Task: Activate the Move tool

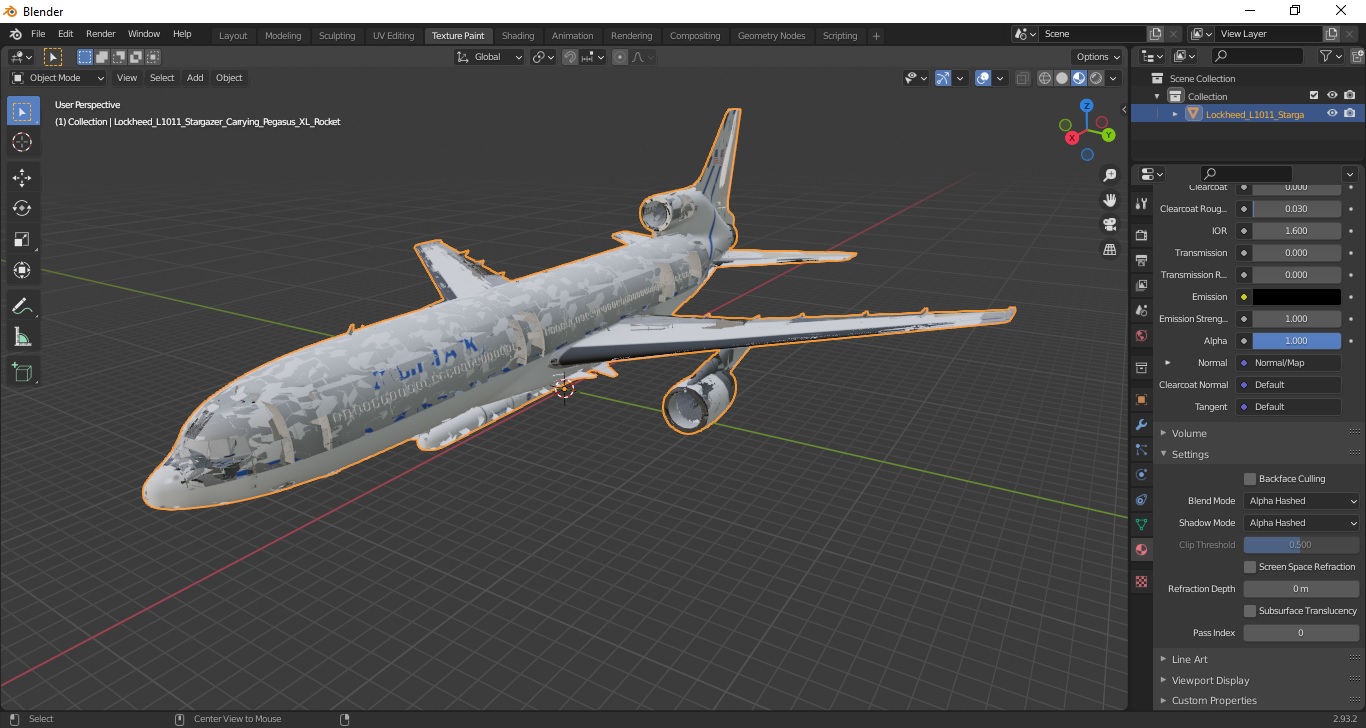Action: (23, 178)
